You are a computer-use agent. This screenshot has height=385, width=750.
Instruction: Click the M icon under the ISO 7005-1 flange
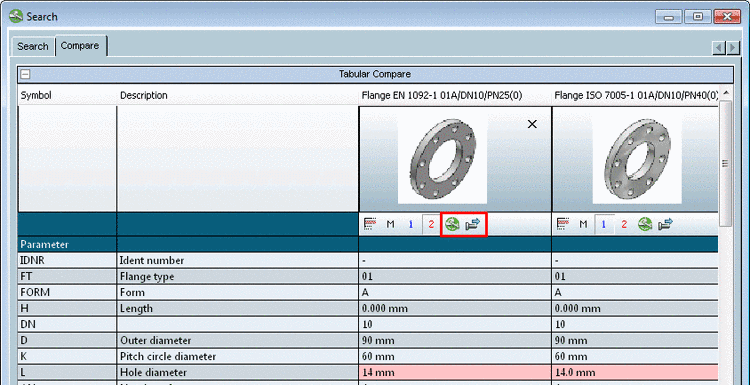click(583, 224)
